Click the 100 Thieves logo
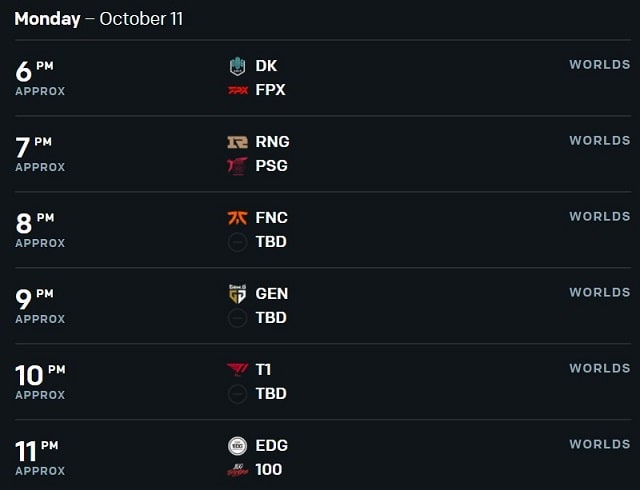Image resolution: width=640 pixels, height=490 pixels. (x=238, y=470)
